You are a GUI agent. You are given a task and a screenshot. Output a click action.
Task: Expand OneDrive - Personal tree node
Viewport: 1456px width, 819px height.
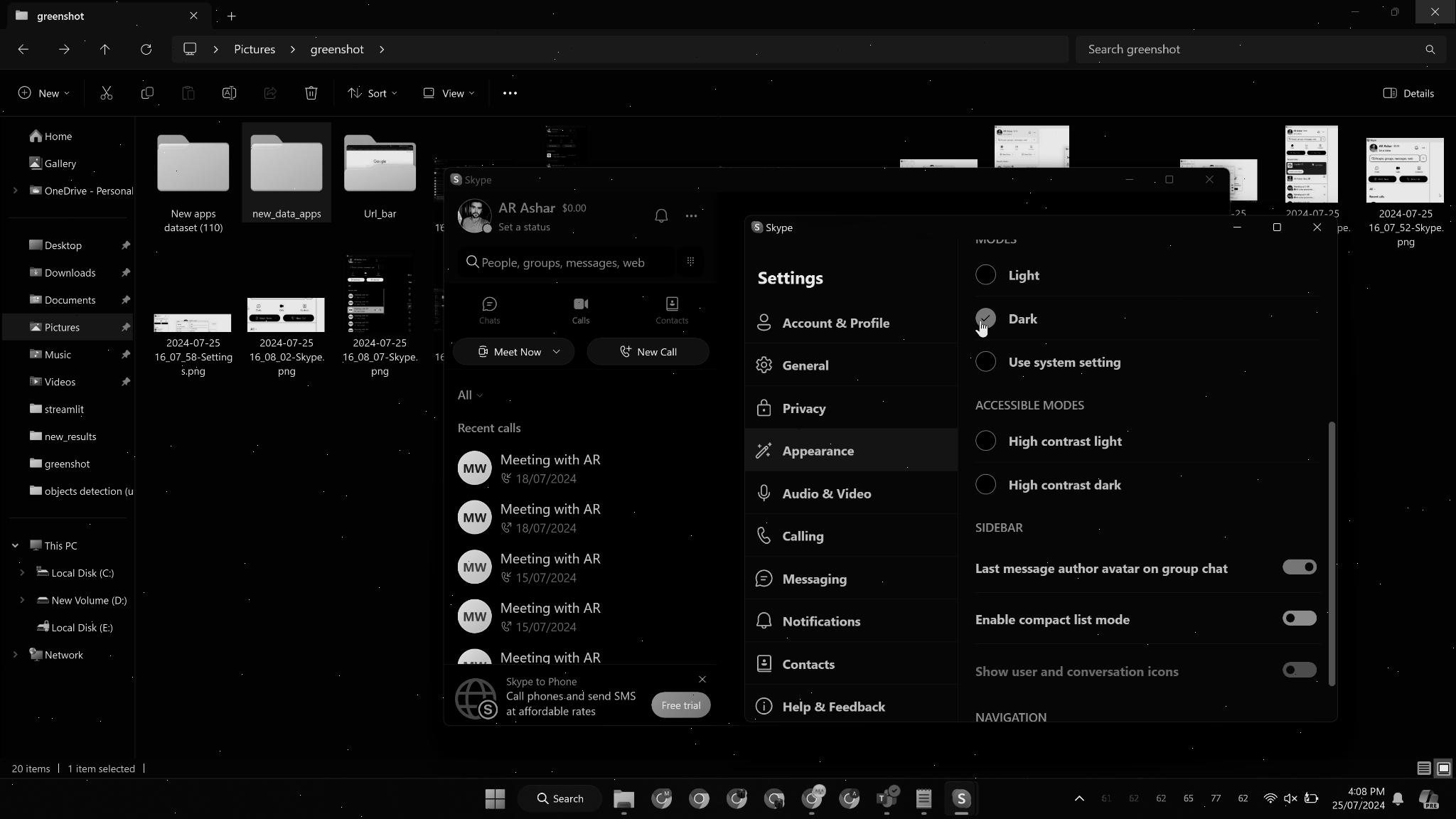coord(15,191)
